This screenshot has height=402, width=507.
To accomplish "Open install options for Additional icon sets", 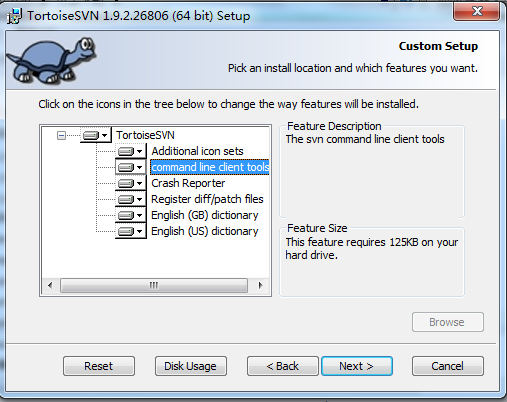I will pos(130,151).
